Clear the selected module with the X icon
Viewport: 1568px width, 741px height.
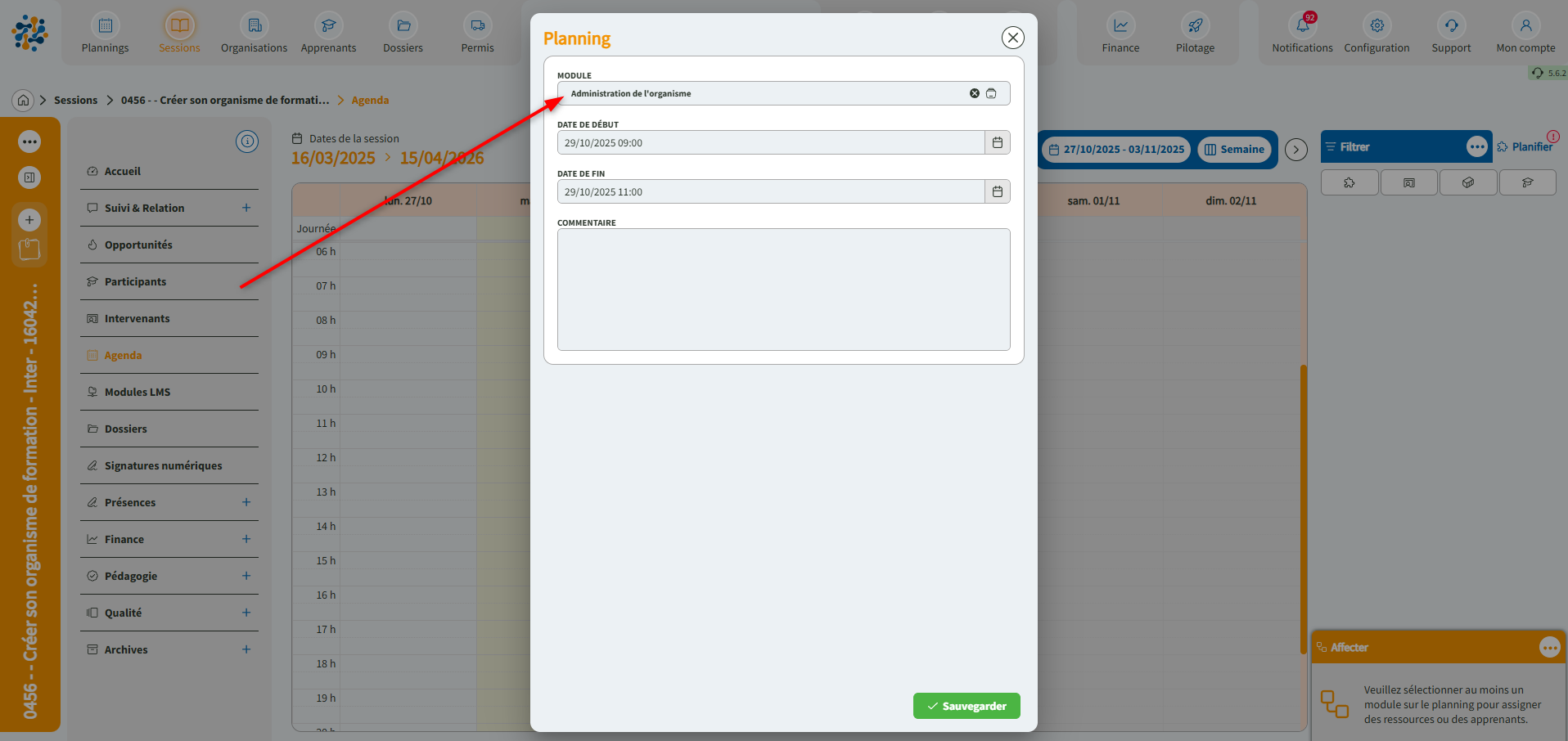pos(974,93)
